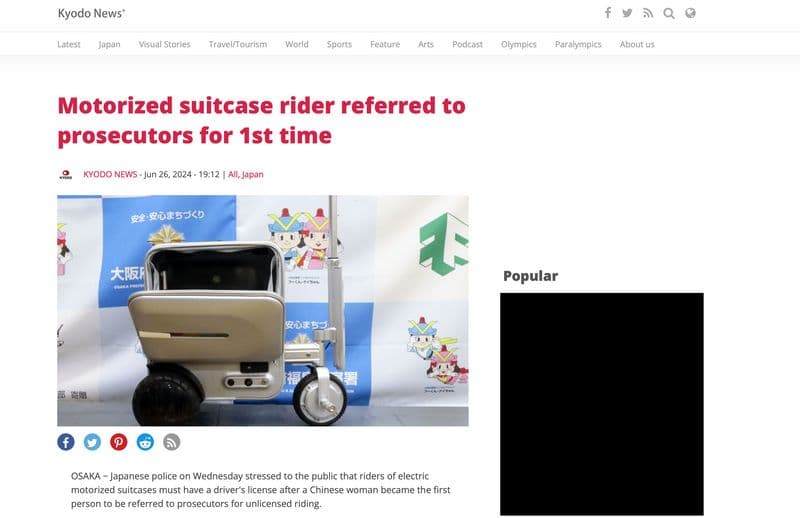
Task: Go to the Latest section
Action: point(69,44)
